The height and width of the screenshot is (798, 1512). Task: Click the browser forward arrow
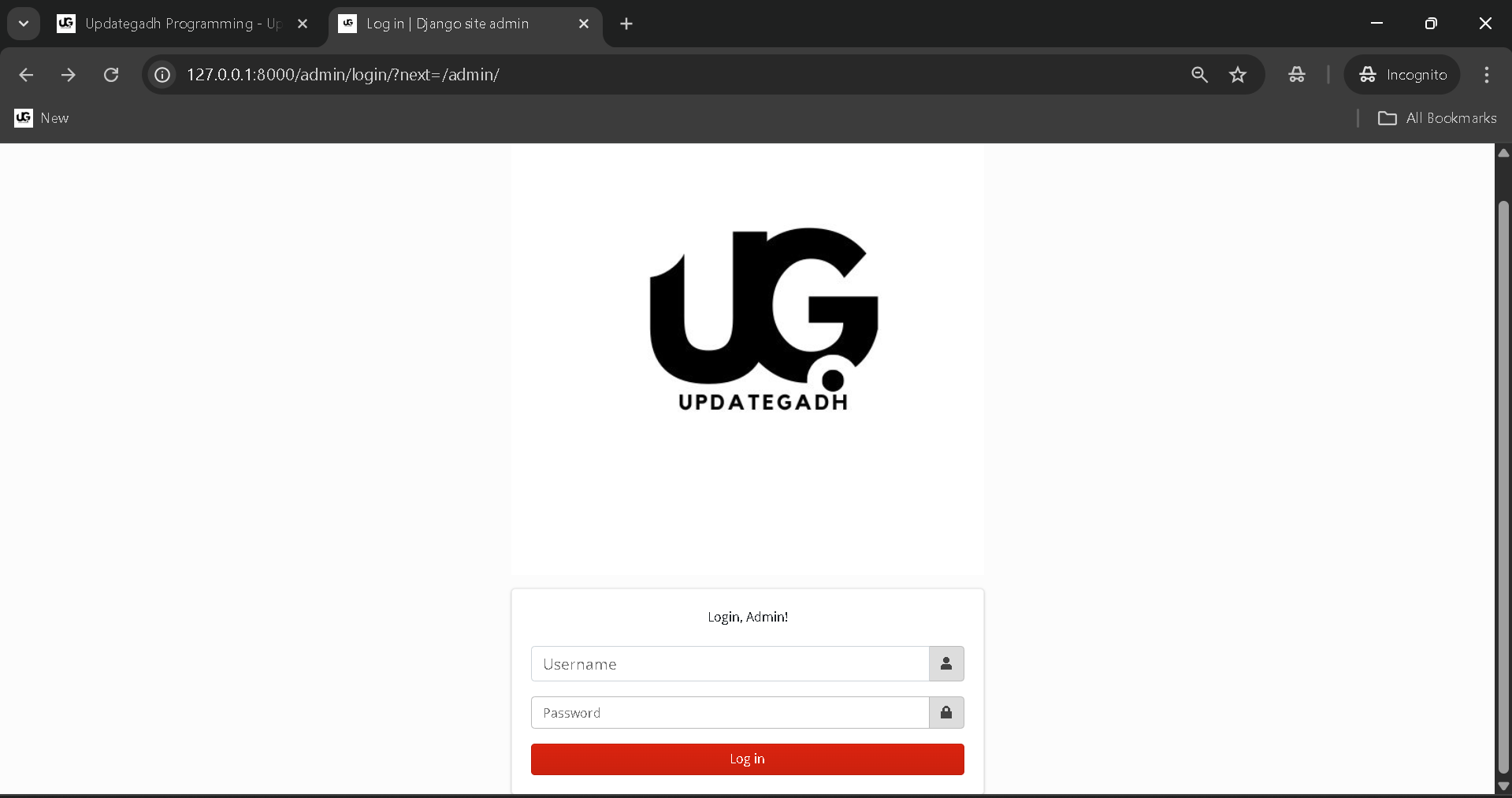click(x=69, y=75)
